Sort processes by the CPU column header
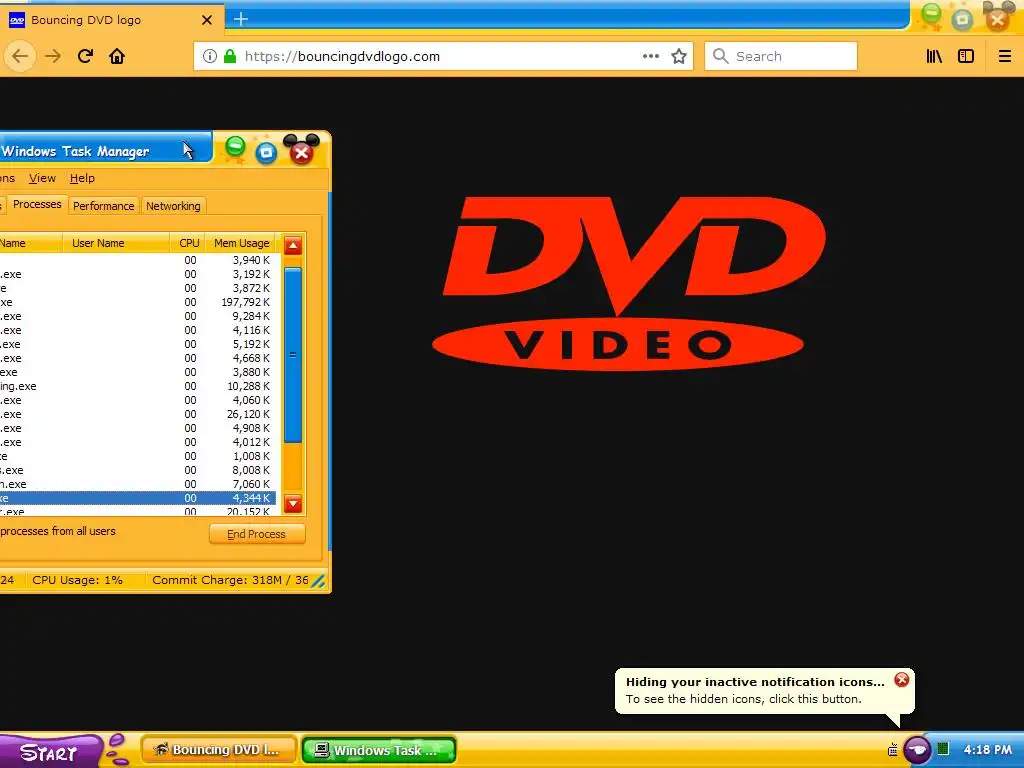This screenshot has height=768, width=1024. [x=188, y=243]
